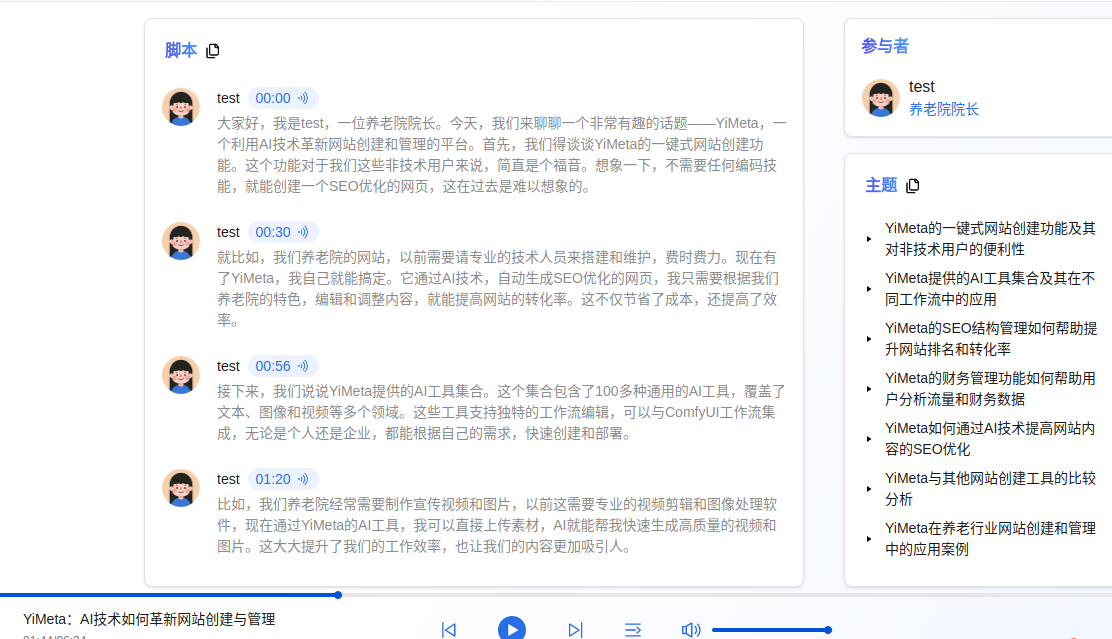Click the transcript paragraph starting 大家好，我是test
The height and width of the screenshot is (639, 1112).
[x=502, y=155]
